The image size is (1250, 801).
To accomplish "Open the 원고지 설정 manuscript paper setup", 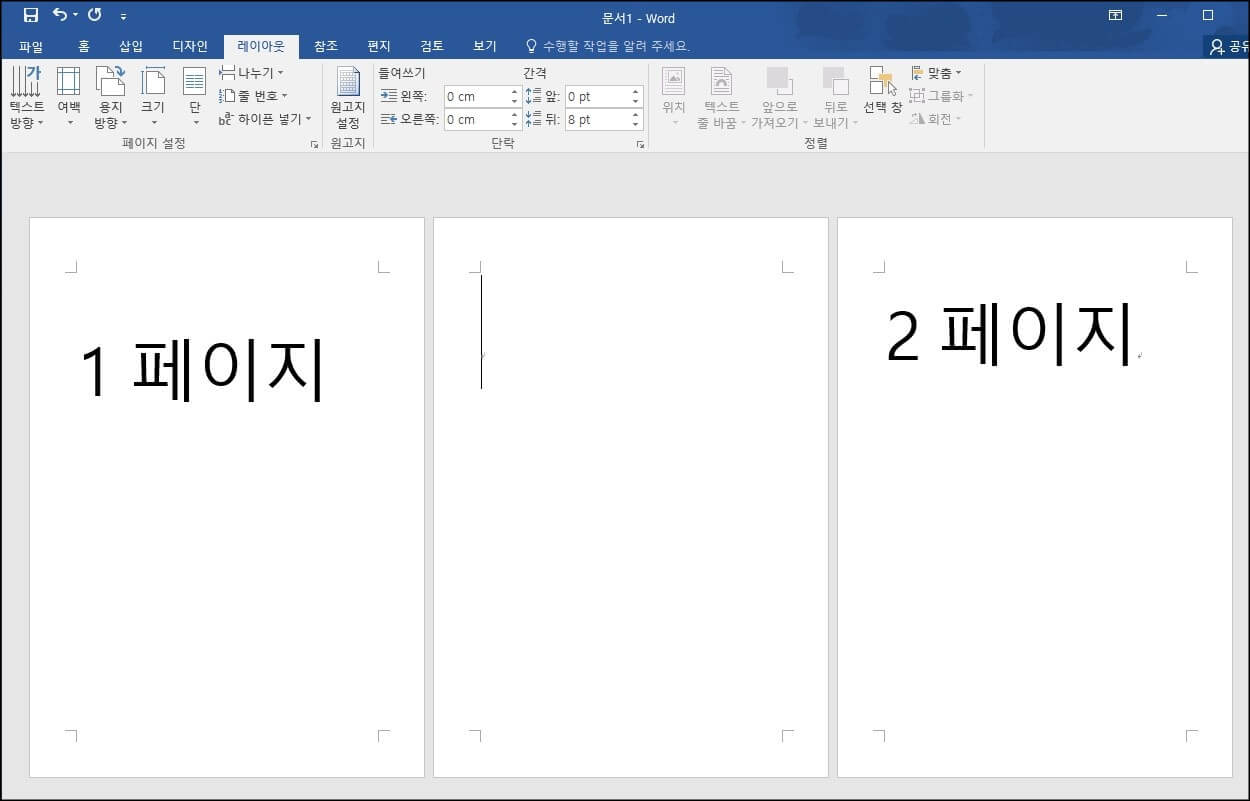I will 347,97.
